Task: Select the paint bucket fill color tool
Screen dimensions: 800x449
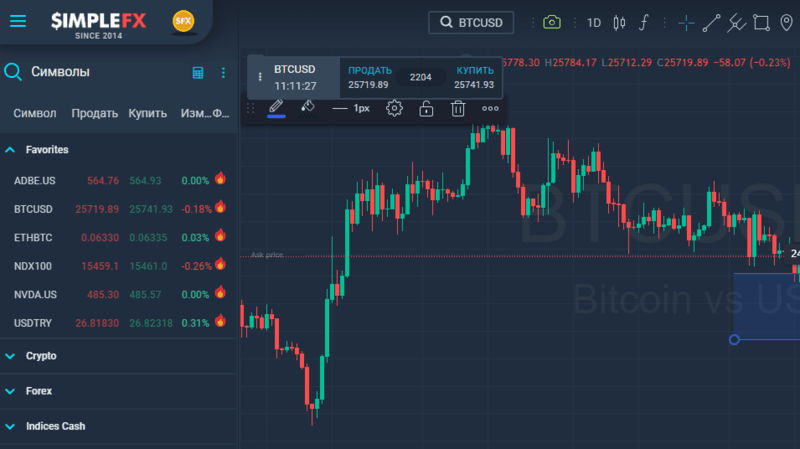Action: 308,108
